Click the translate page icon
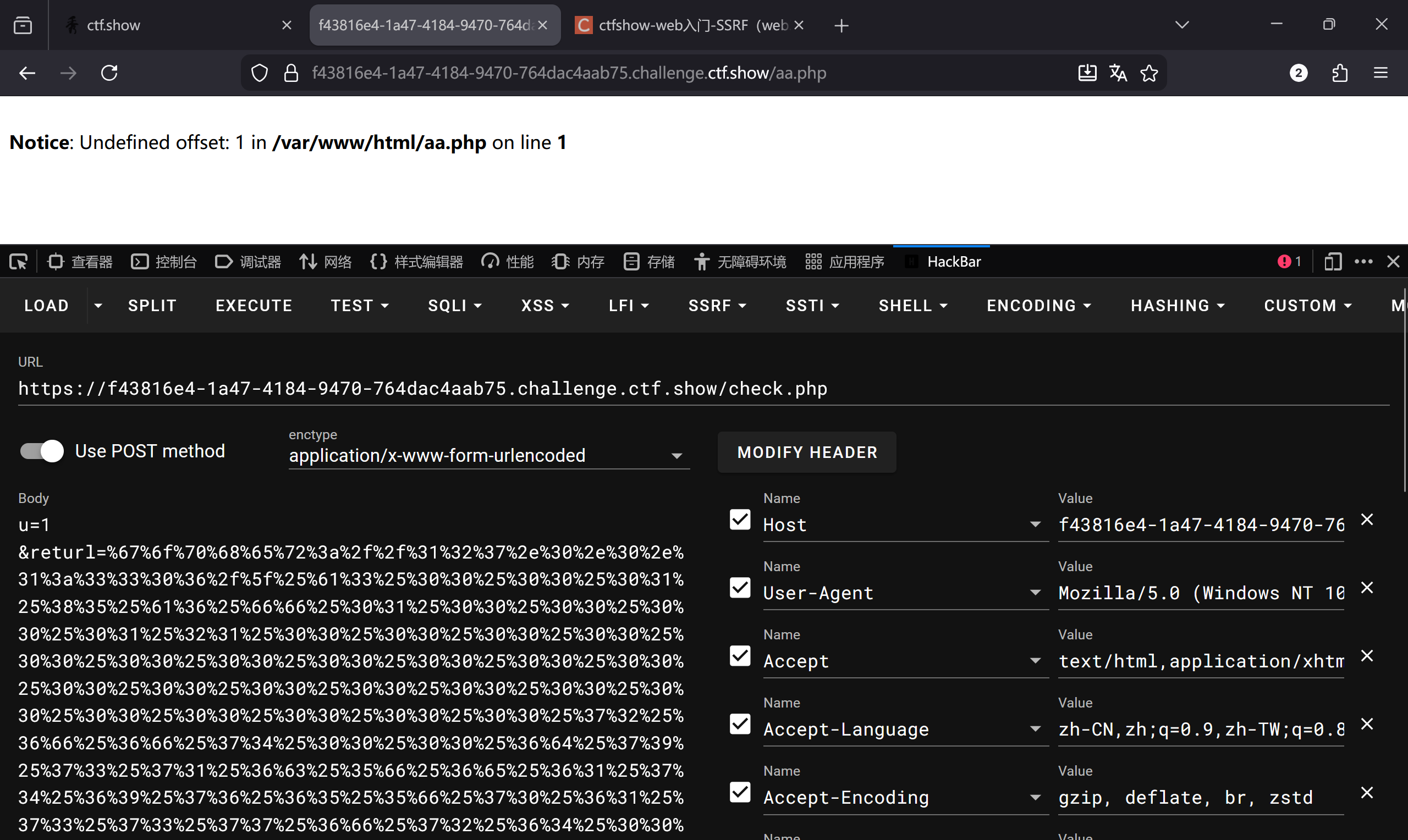The width and height of the screenshot is (1408, 840). pyautogui.click(x=1118, y=73)
